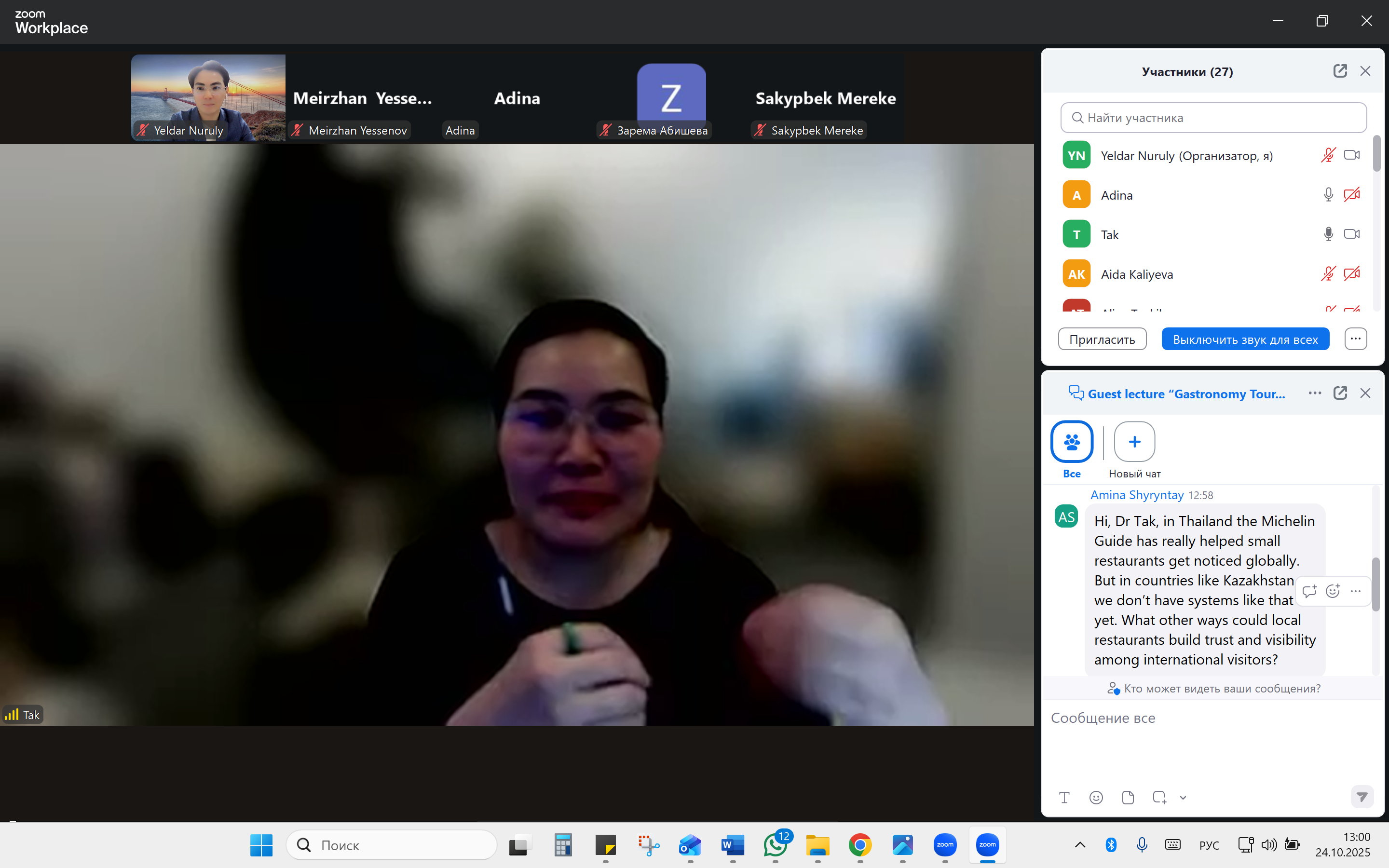The height and width of the screenshot is (868, 1389).
Task: Attach a file to chat message
Action: [1128, 798]
